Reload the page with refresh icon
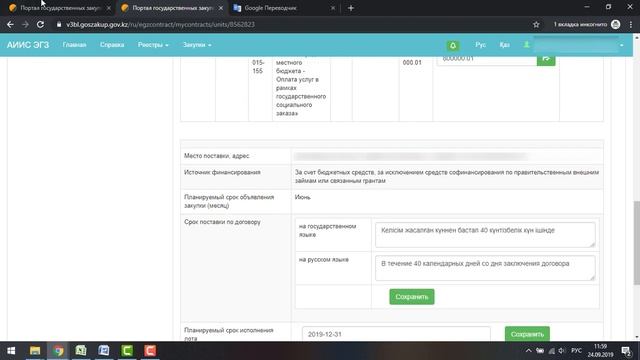The width and height of the screenshot is (640, 360). tap(40, 24)
